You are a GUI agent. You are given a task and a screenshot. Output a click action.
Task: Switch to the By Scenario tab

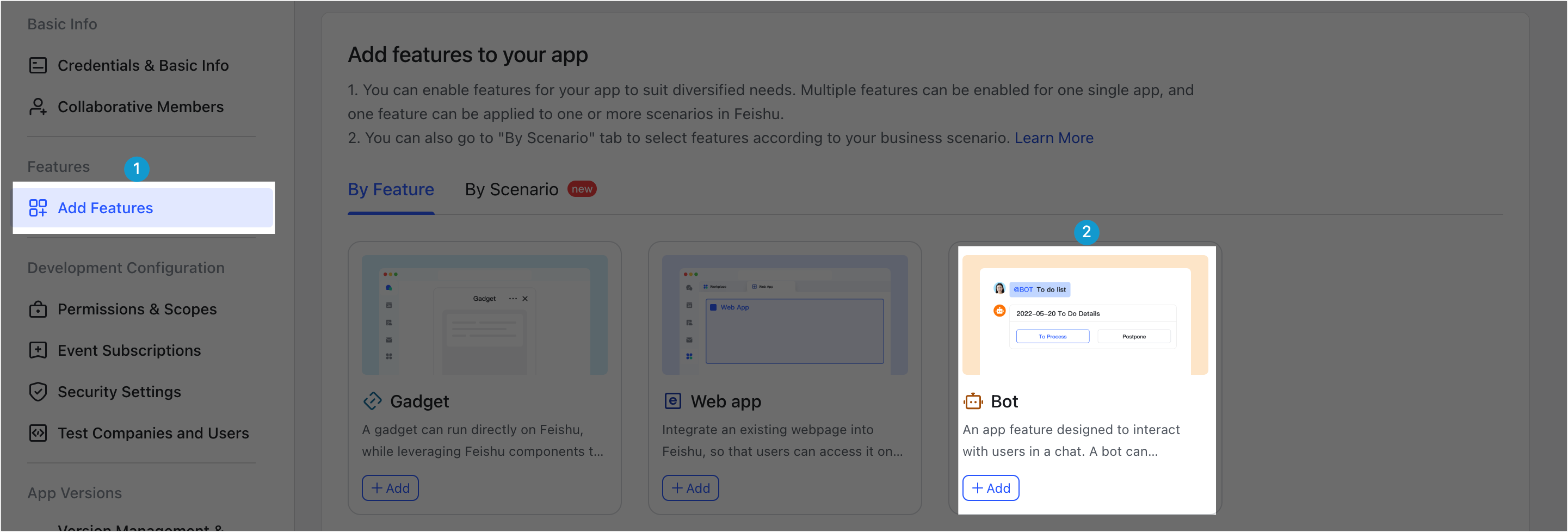coord(511,189)
